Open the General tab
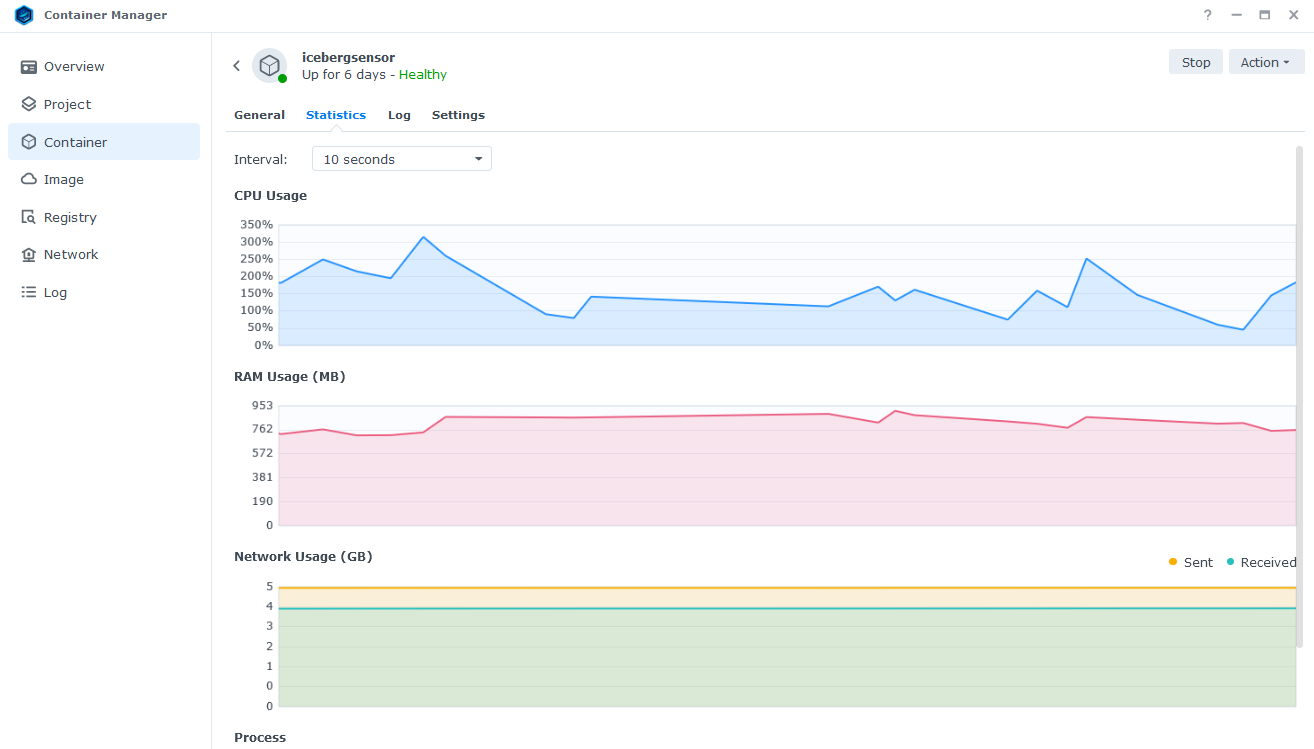 tap(259, 114)
